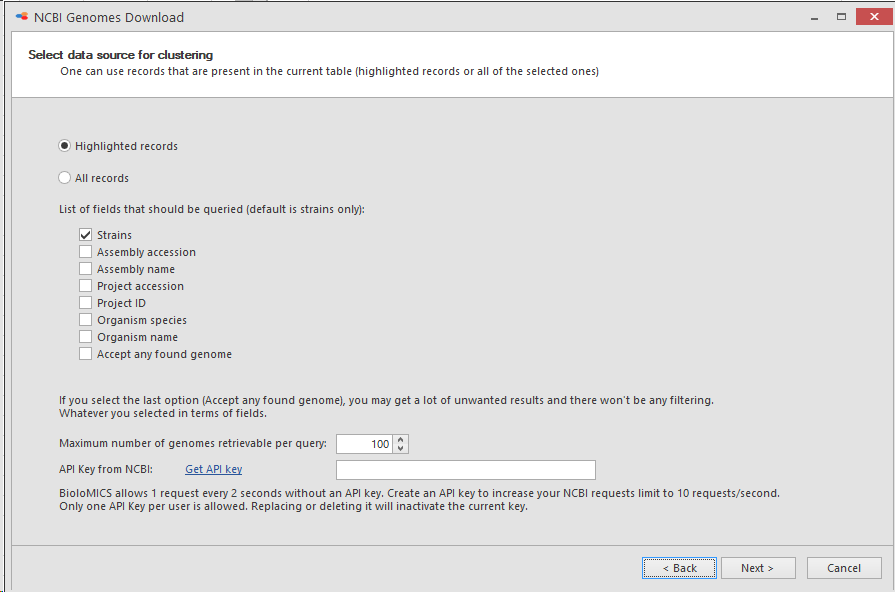895x592 pixels.
Task: Check the Organism species option
Action: (x=86, y=320)
